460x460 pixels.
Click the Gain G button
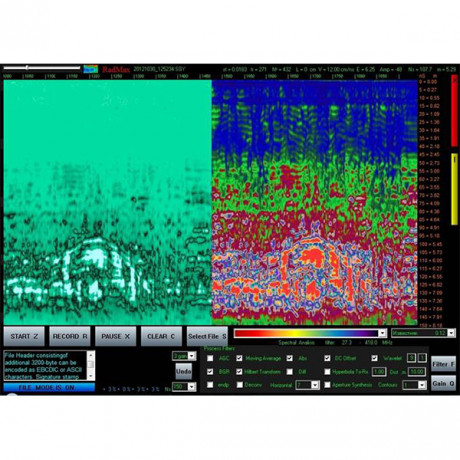point(443,383)
